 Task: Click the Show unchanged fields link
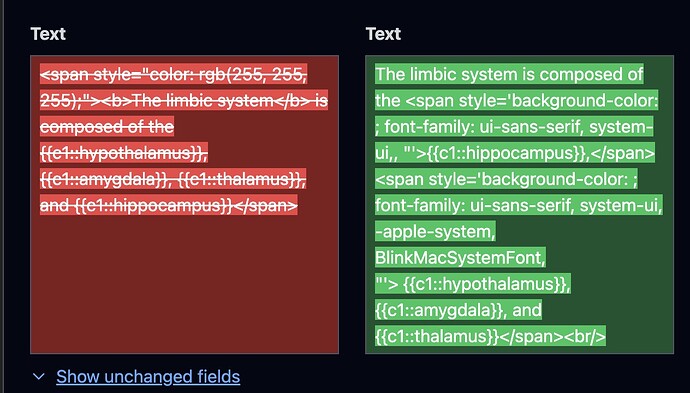pyautogui.click(x=148, y=377)
